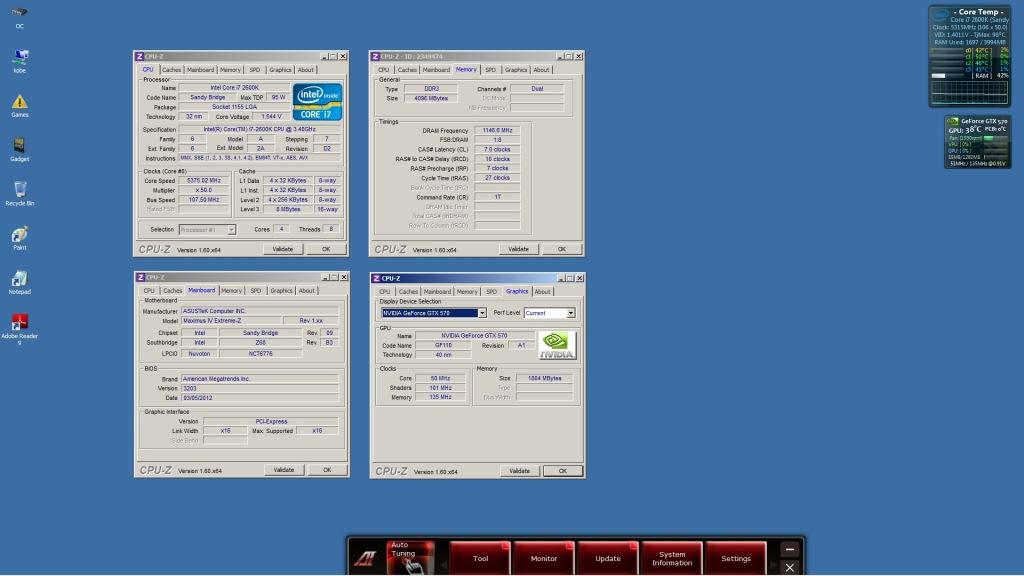Launch Paint from the desktop
This screenshot has height=576, width=1024.
[20, 238]
